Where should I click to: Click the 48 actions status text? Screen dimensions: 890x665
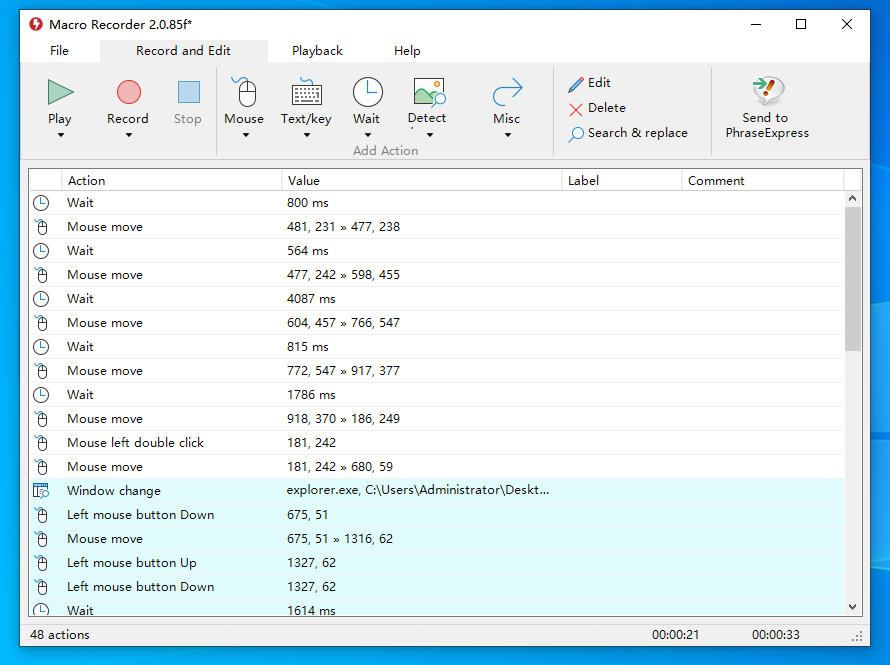pyautogui.click(x=60, y=635)
